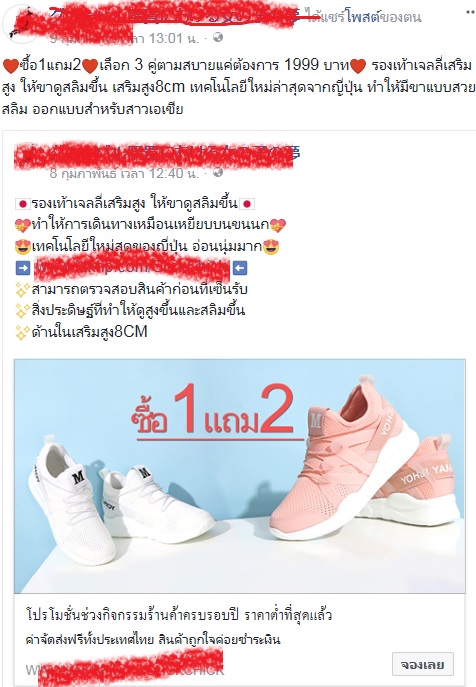Click the ซื้อ1แถม2 banner text in image
Image resolution: width=476 pixels, height=687 pixels.
[x=213, y=412]
